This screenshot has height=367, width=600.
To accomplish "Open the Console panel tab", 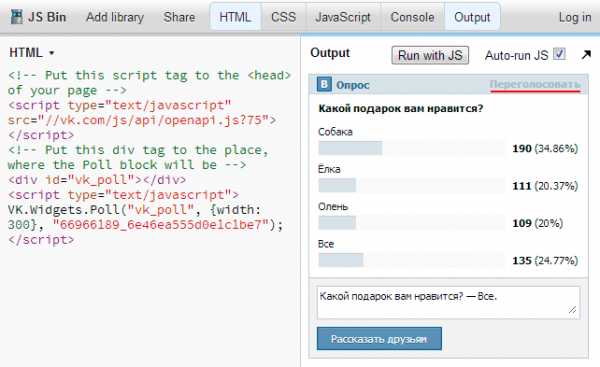I will 412,17.
